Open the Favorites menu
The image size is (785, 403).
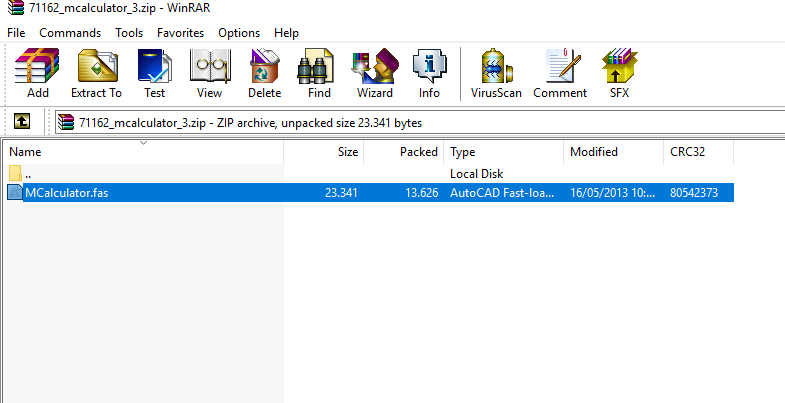coord(180,33)
